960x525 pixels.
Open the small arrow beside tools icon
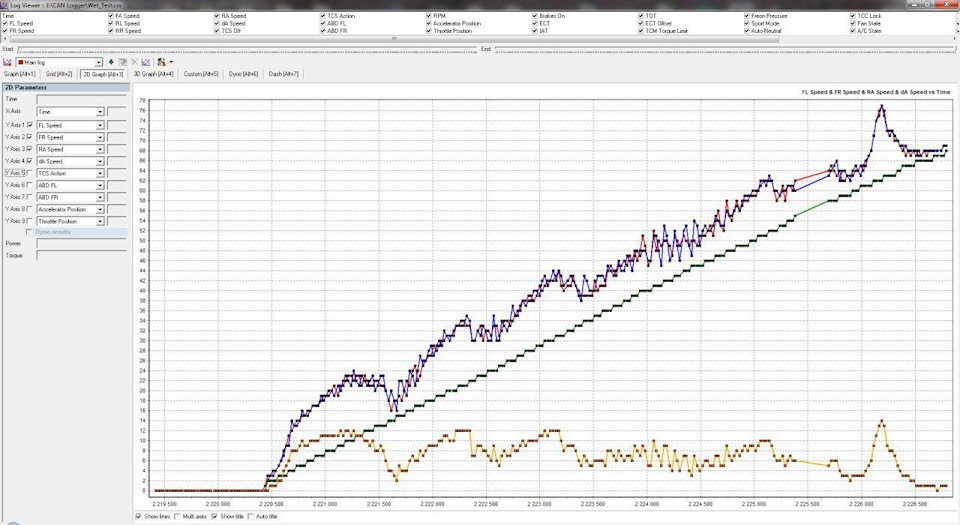(x=171, y=62)
